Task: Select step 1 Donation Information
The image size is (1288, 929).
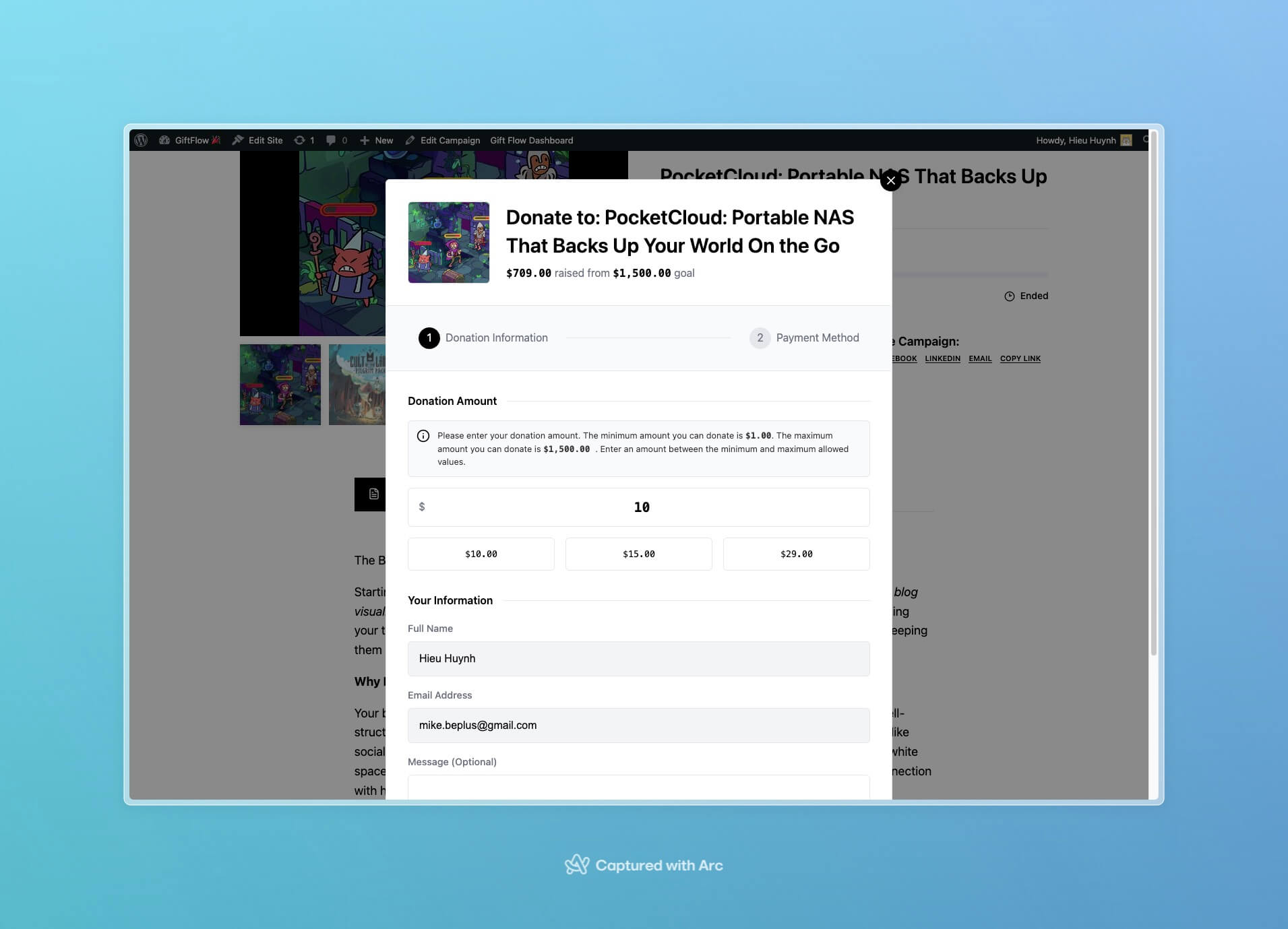Action: click(483, 338)
